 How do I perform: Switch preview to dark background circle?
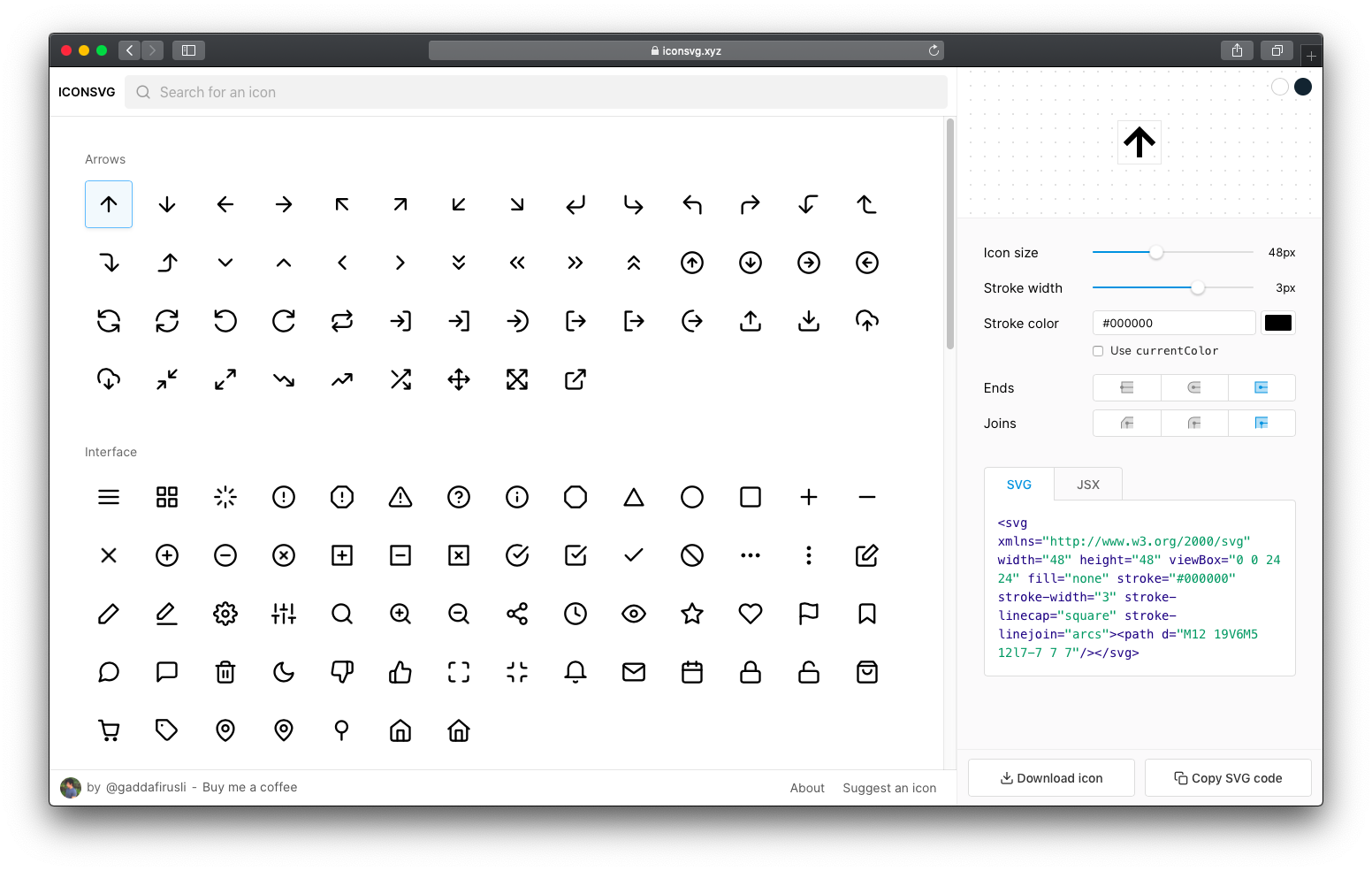[x=1303, y=87]
